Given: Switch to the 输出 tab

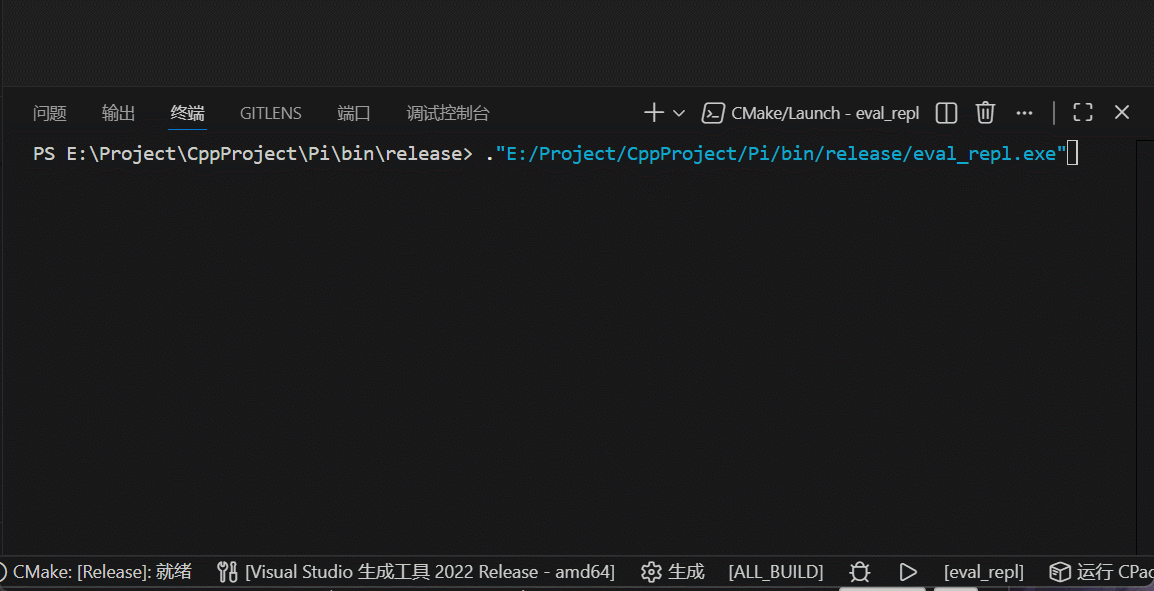Looking at the screenshot, I should pyautogui.click(x=118, y=113).
